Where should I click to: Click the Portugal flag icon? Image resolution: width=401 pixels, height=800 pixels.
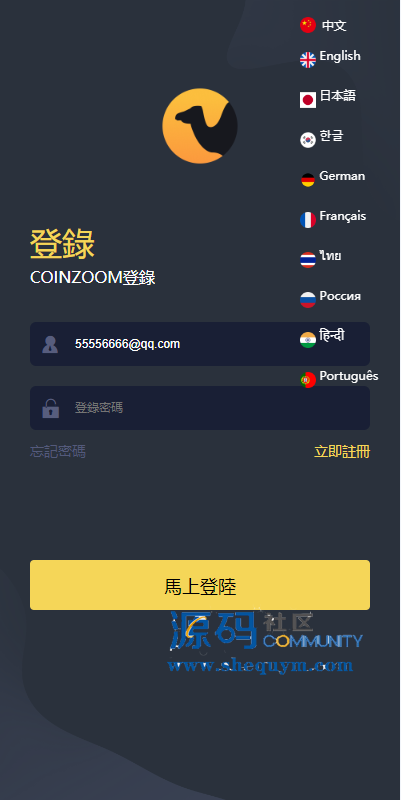pos(308,380)
